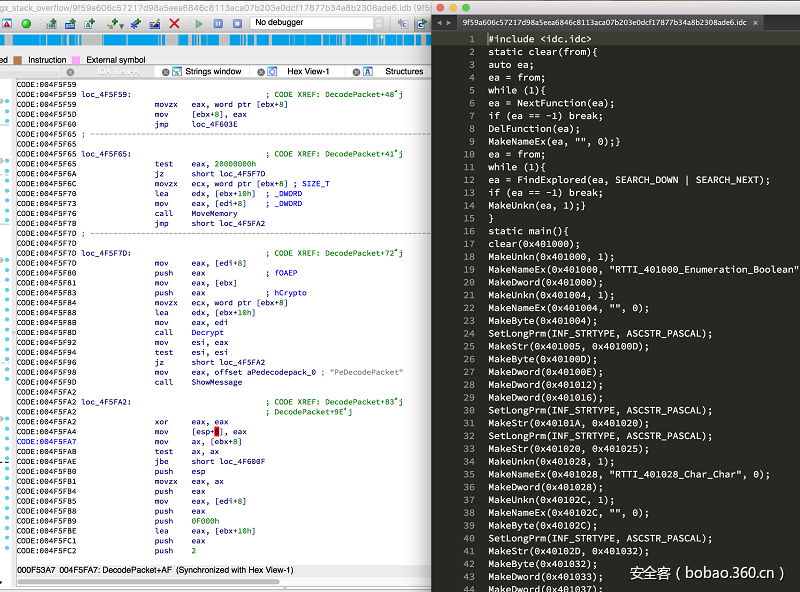Start process with green play icon
The image size is (800, 592).
199,23
